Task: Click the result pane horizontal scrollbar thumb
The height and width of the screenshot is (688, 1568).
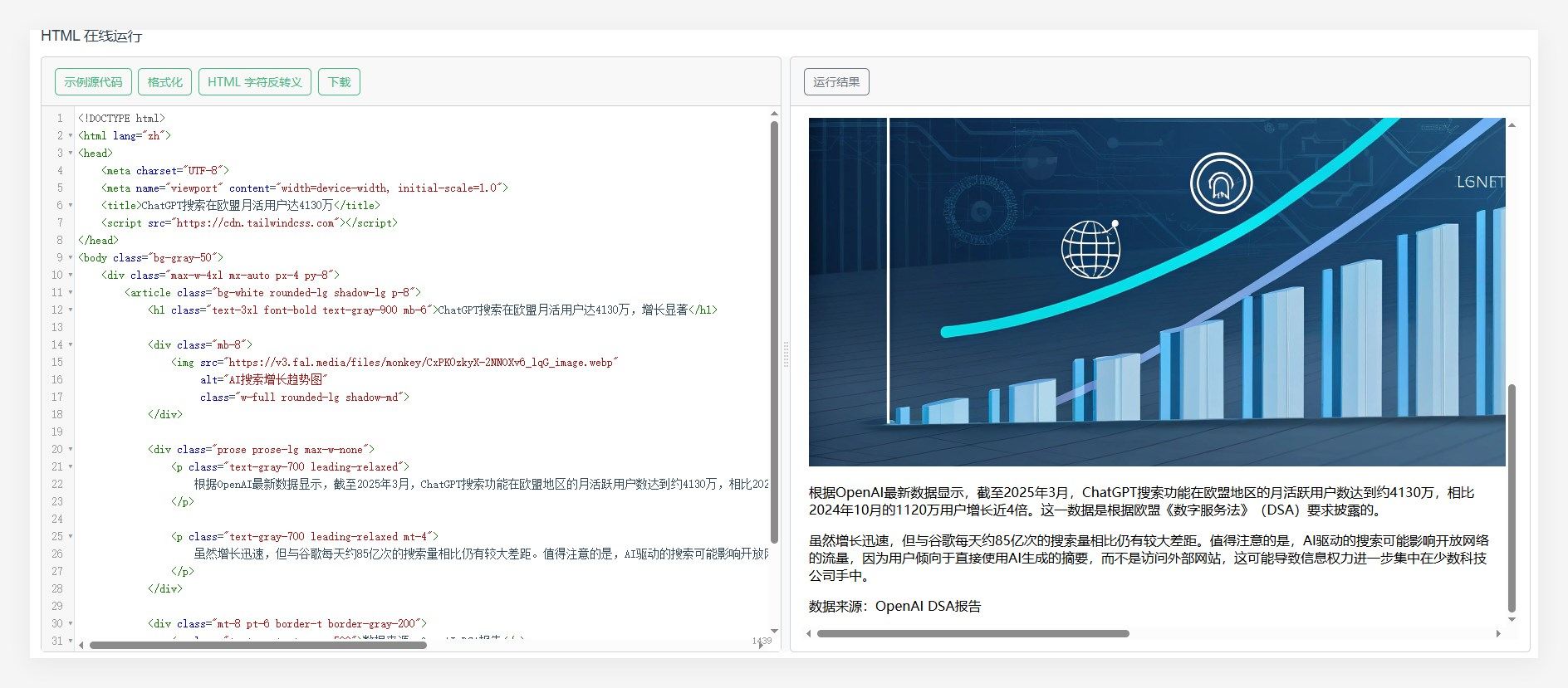Action: pos(972,633)
